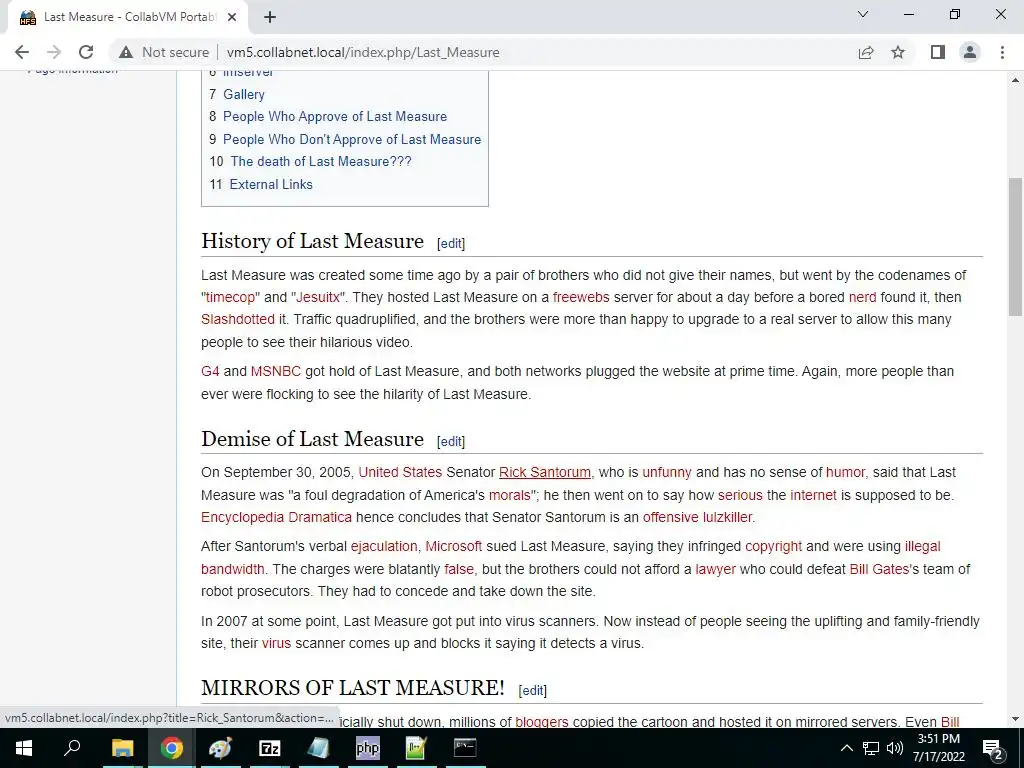
Task: Click the address bar URL
Action: pyautogui.click(x=363, y=52)
